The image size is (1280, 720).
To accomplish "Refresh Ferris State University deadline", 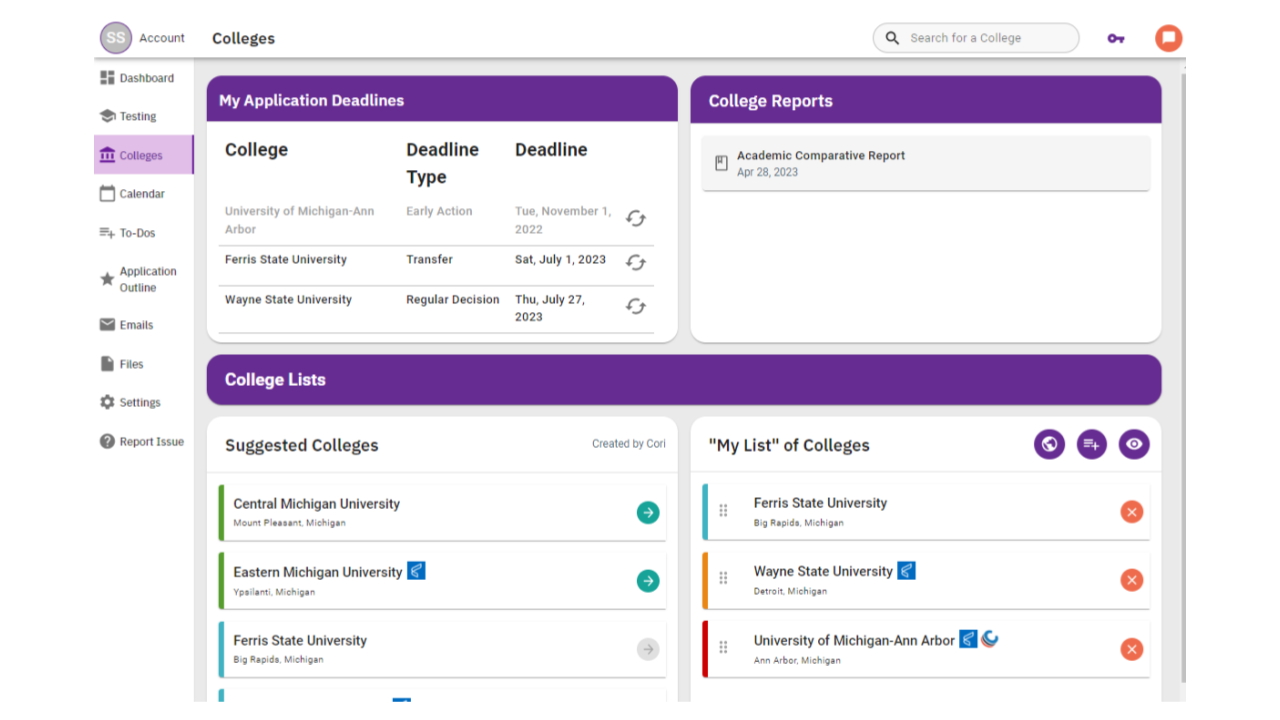I will point(636,262).
